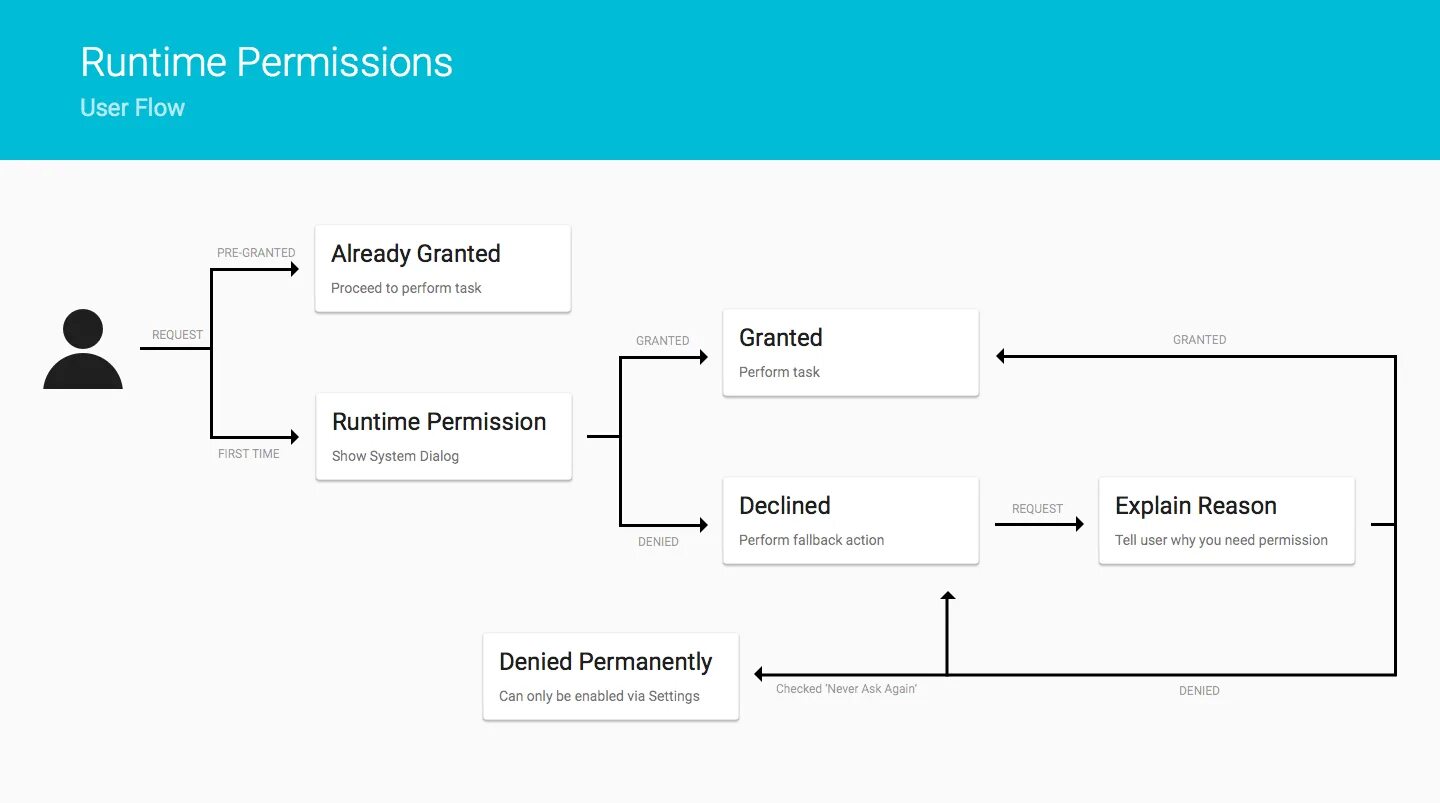Image resolution: width=1440 pixels, height=803 pixels.
Task: Click the REQUEST label beside user icon
Action: pos(177,335)
